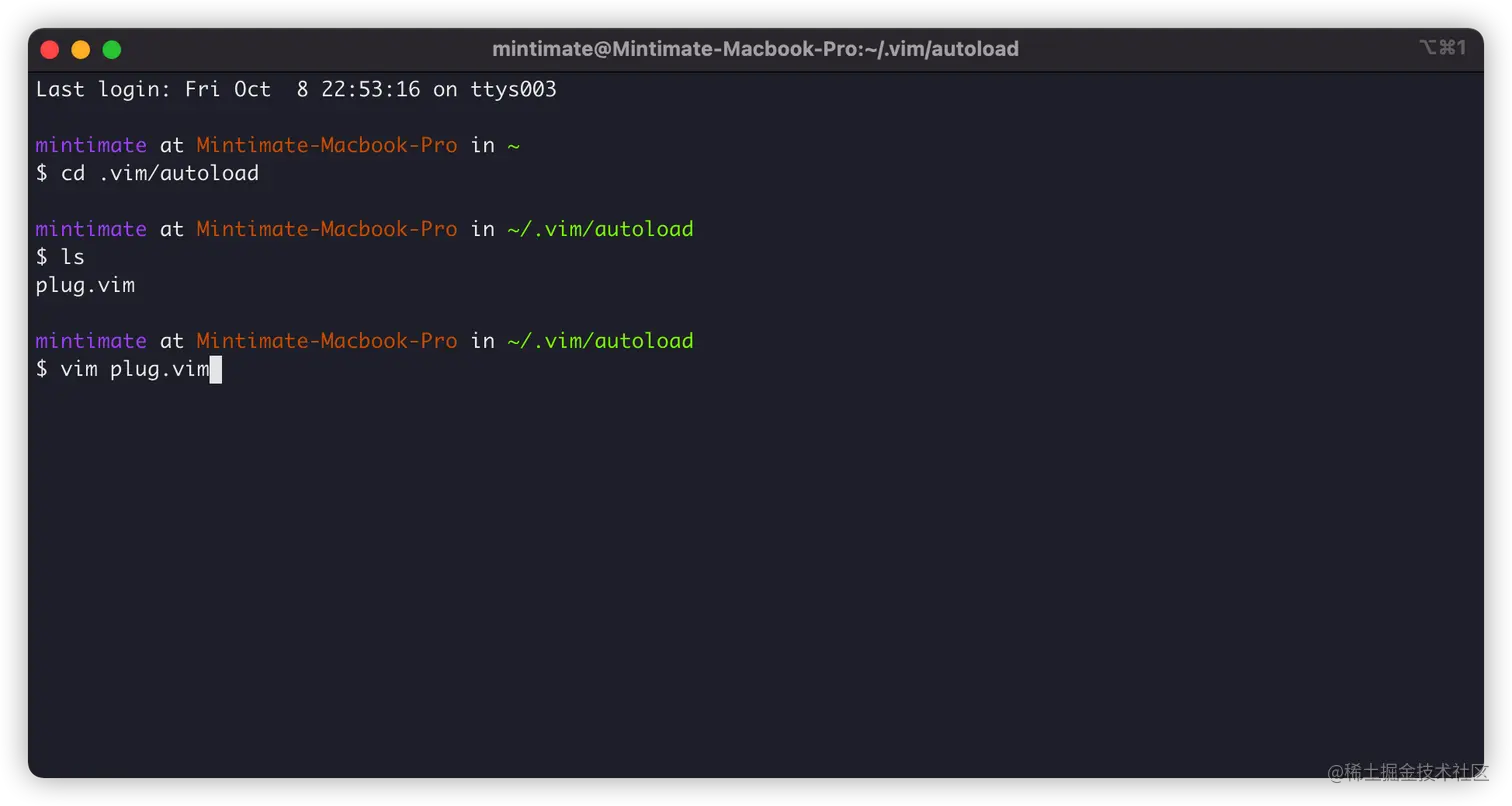Close the terminal window with red button
Viewport: 1512px width, 806px height.
tap(50, 49)
